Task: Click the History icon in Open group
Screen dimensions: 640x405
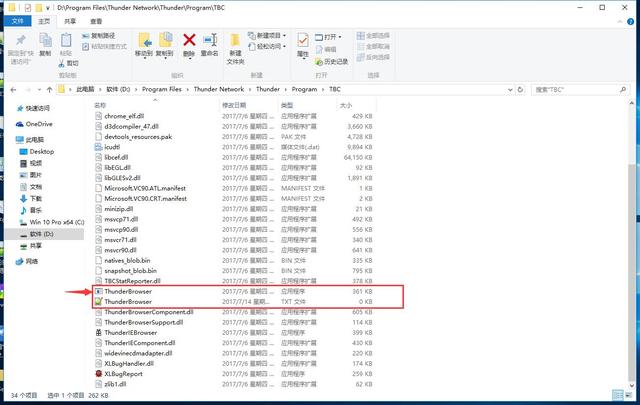Action: 331,62
